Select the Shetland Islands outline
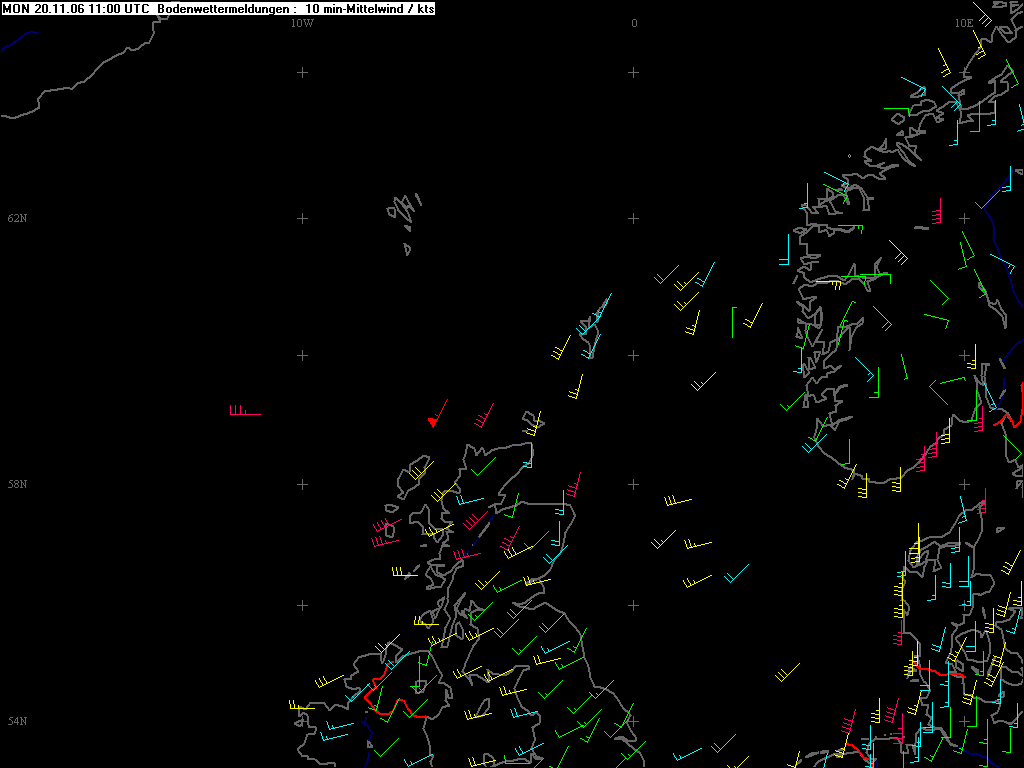This screenshot has height=768, width=1024. (x=592, y=325)
